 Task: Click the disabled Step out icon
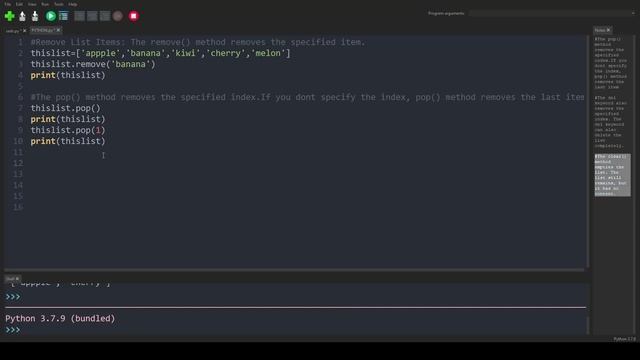(x=105, y=16)
